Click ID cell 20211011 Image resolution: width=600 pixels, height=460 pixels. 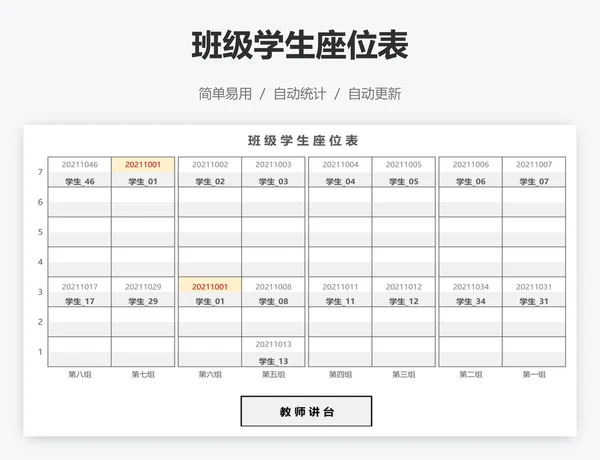[340, 287]
